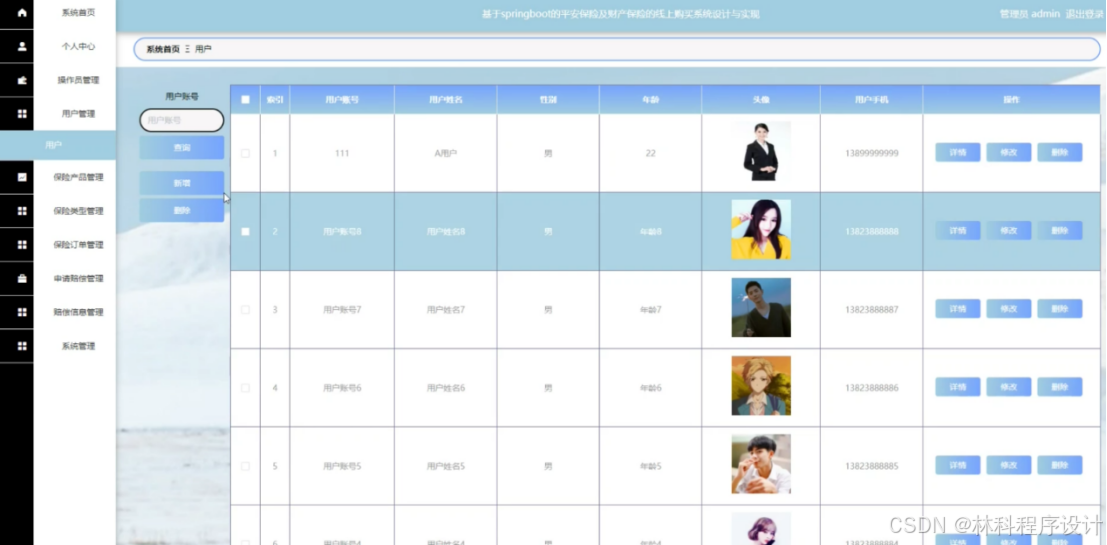Image resolution: width=1107 pixels, height=545 pixels.
Task: Click the 用户账号 column header
Action: coord(342,100)
